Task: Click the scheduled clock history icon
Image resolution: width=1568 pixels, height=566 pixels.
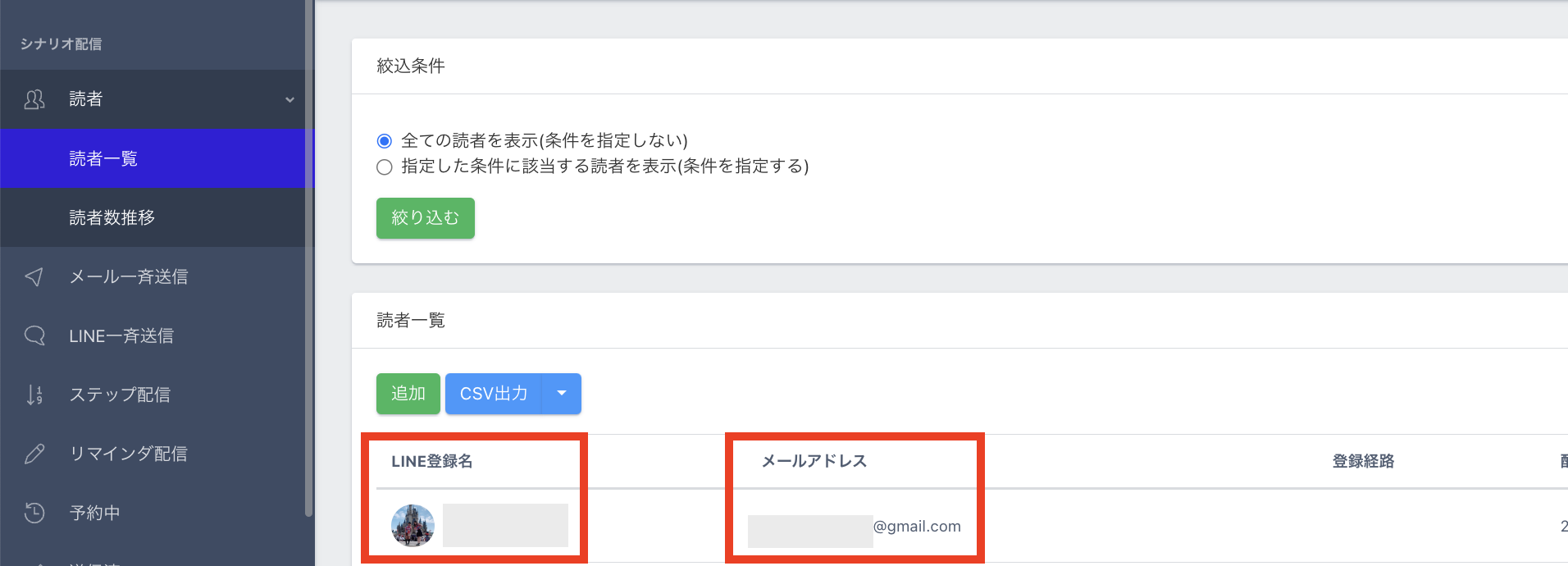Action: 34,513
